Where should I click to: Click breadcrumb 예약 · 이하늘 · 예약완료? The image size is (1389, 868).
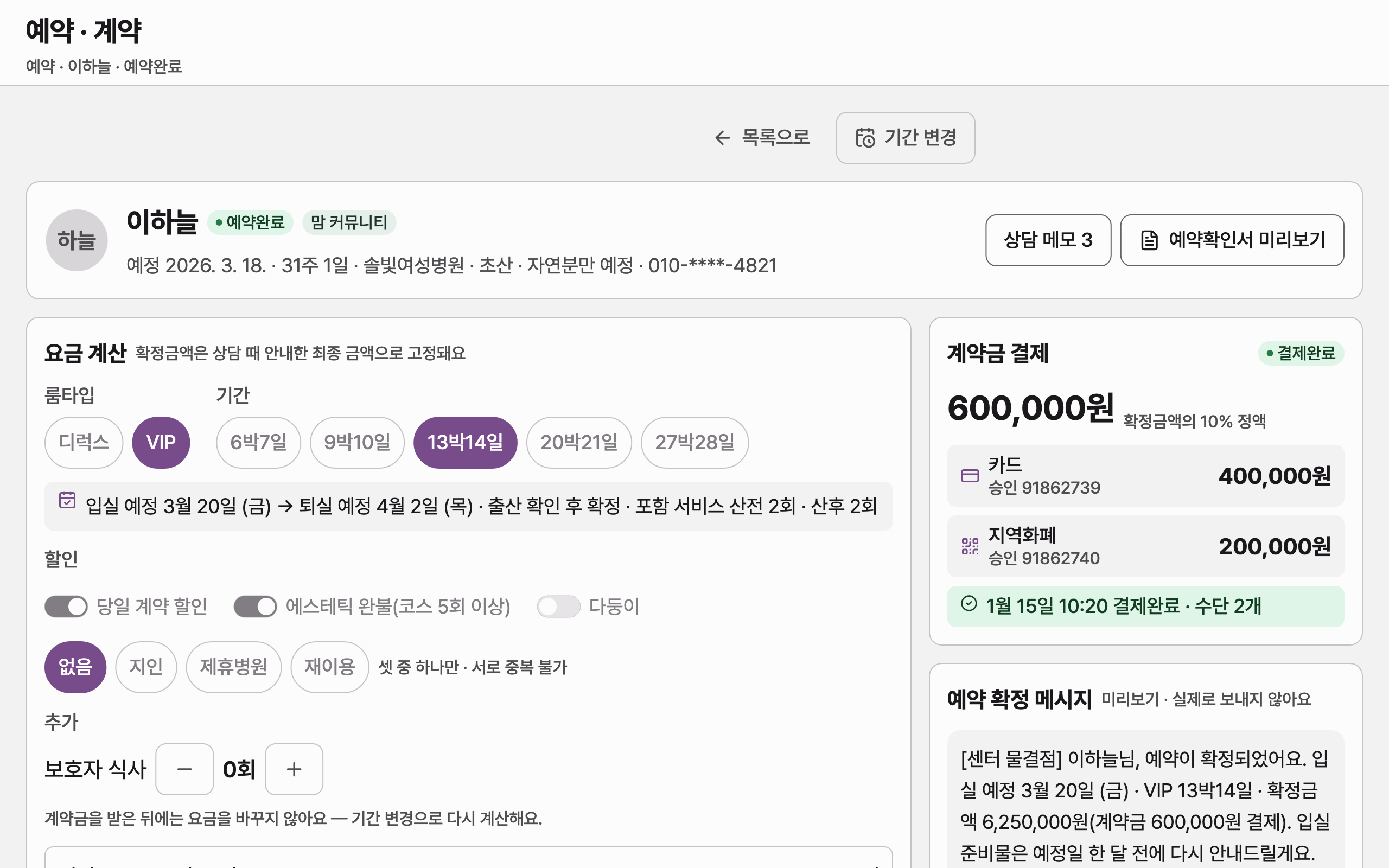coord(104,67)
